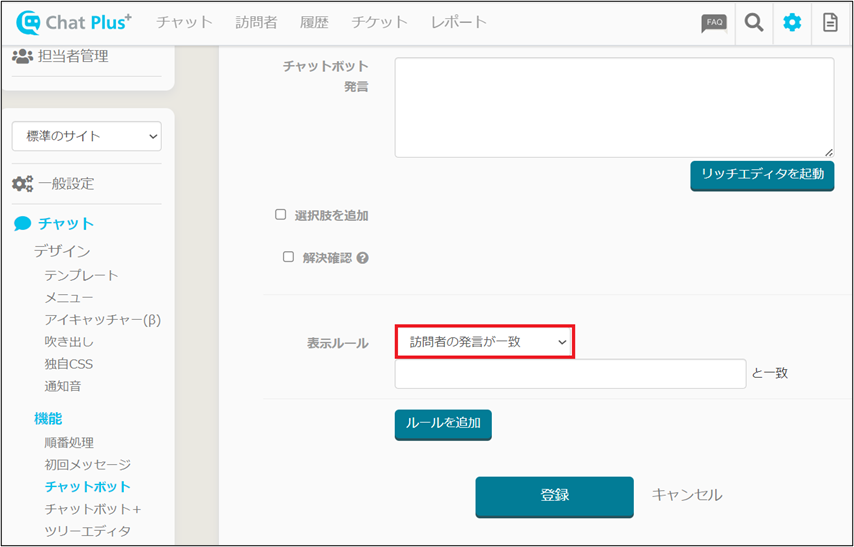The width and height of the screenshot is (854, 547).
Task: Expand the 訪問者の発言が一致 rule dropdown
Action: (x=485, y=342)
